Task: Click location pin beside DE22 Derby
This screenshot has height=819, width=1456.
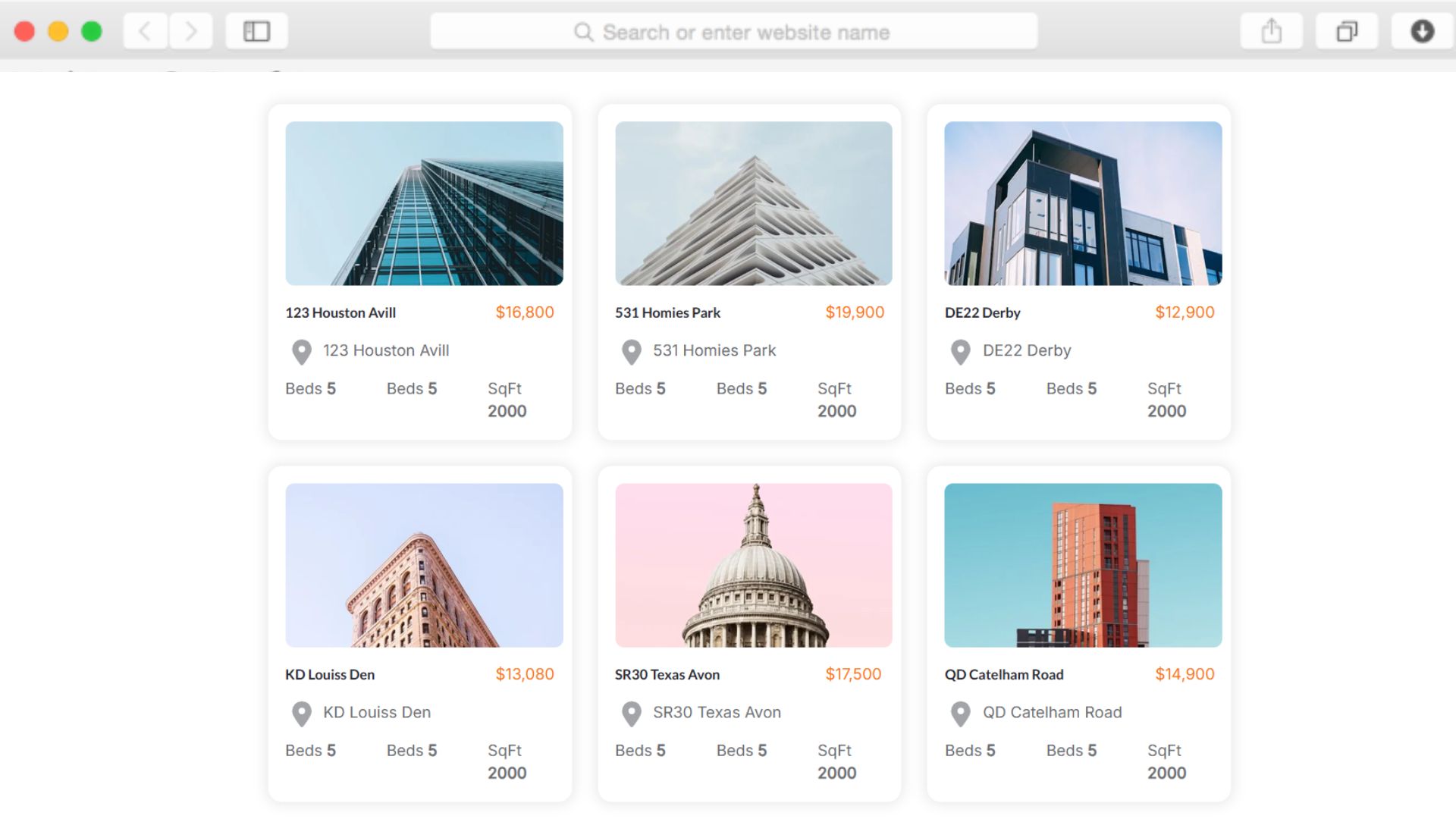Action: [960, 352]
